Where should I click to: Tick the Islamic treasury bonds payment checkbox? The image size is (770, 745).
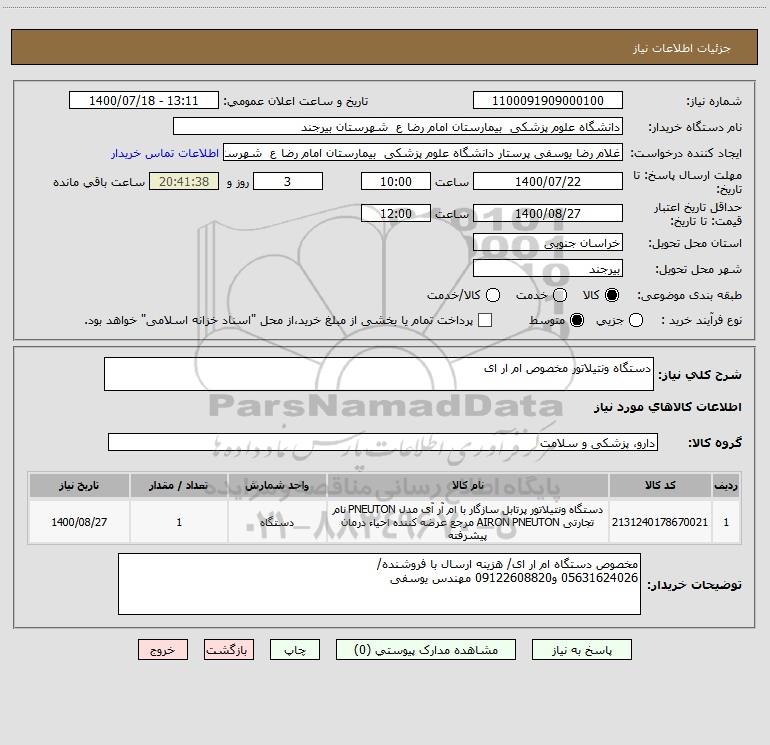[485, 321]
